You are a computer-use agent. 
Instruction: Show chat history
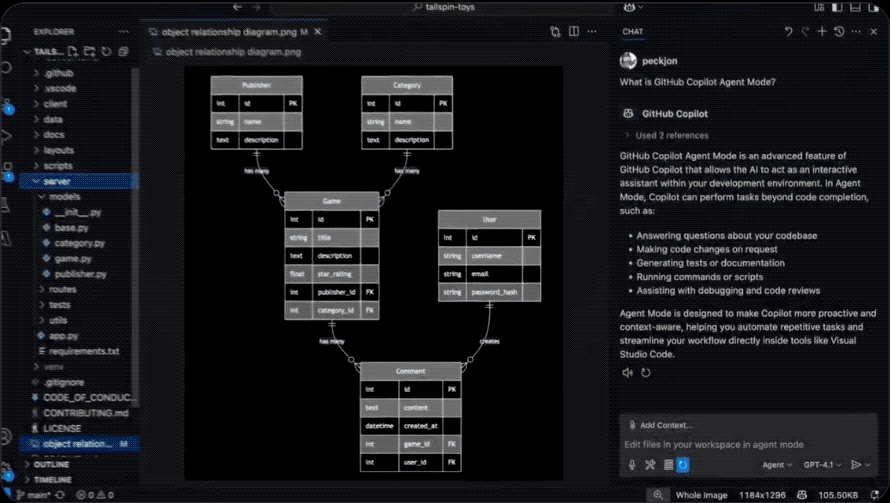[x=839, y=32]
